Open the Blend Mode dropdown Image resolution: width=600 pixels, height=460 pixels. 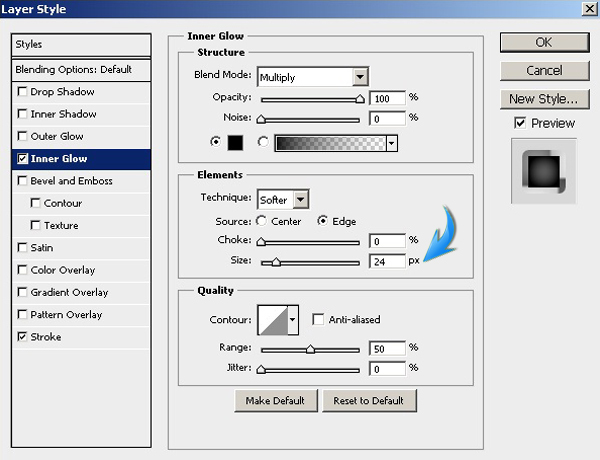pos(313,76)
